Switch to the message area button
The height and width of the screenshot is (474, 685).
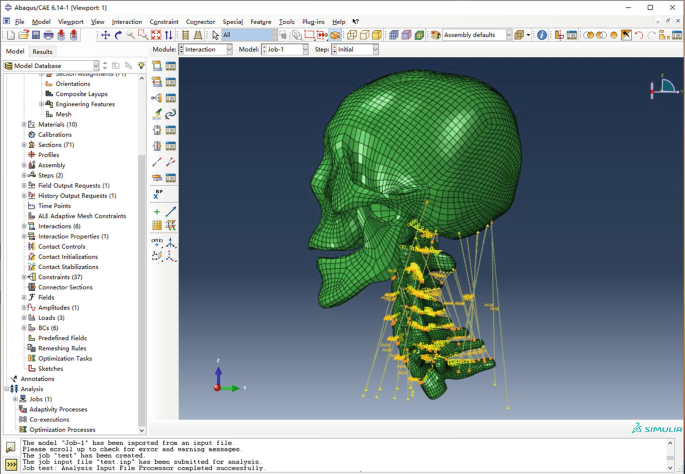9,447
